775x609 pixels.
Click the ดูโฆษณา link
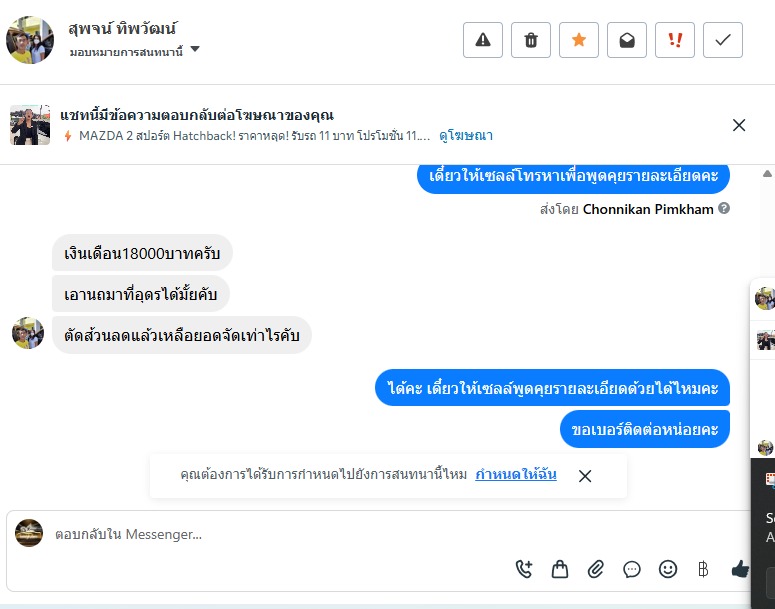(466, 135)
